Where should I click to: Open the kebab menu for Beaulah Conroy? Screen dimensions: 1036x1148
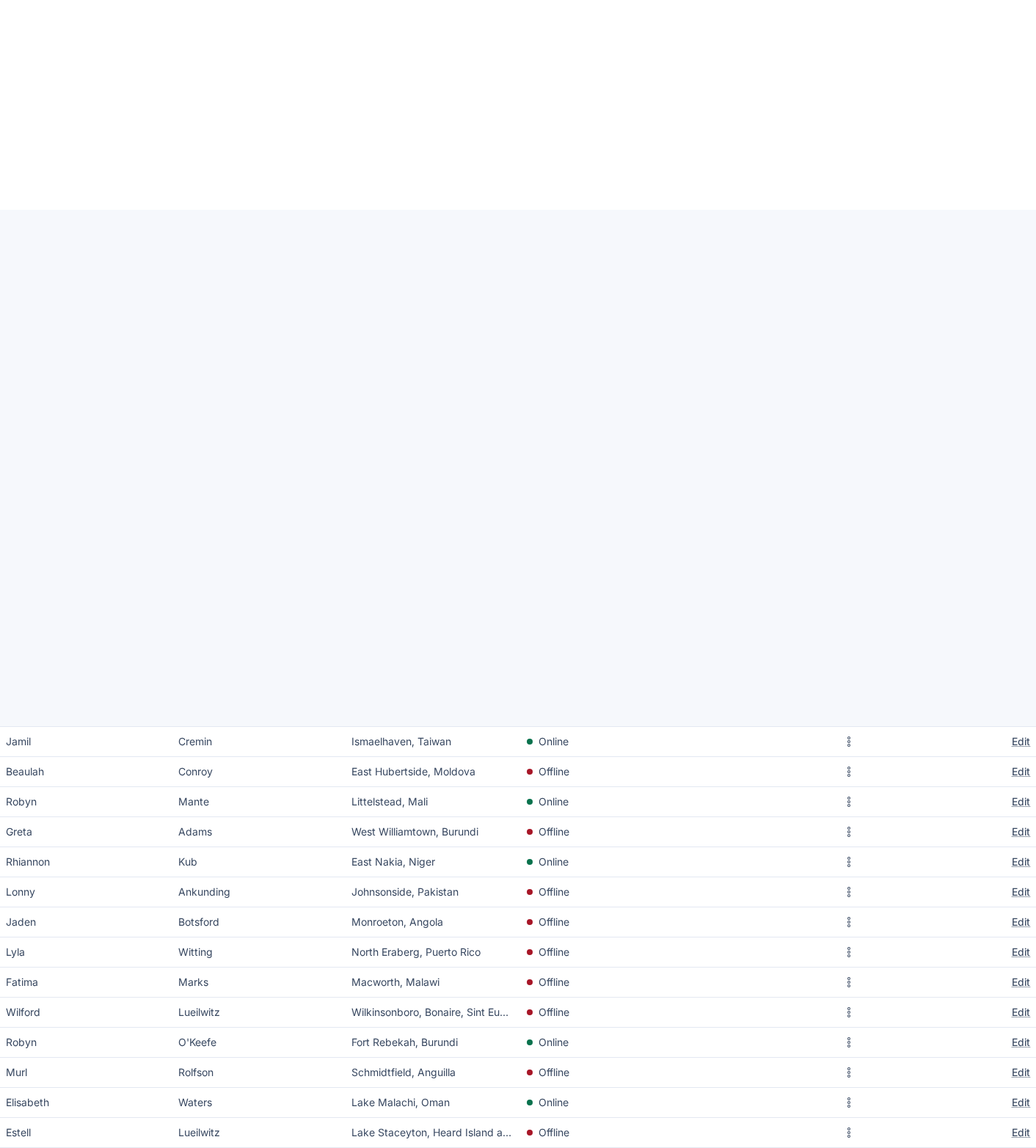tap(849, 772)
